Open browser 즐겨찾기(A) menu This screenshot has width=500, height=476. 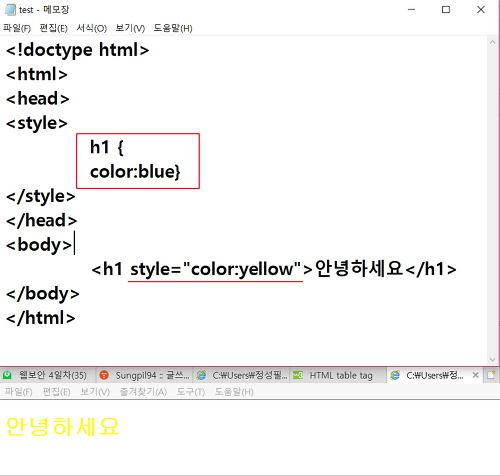143,392
